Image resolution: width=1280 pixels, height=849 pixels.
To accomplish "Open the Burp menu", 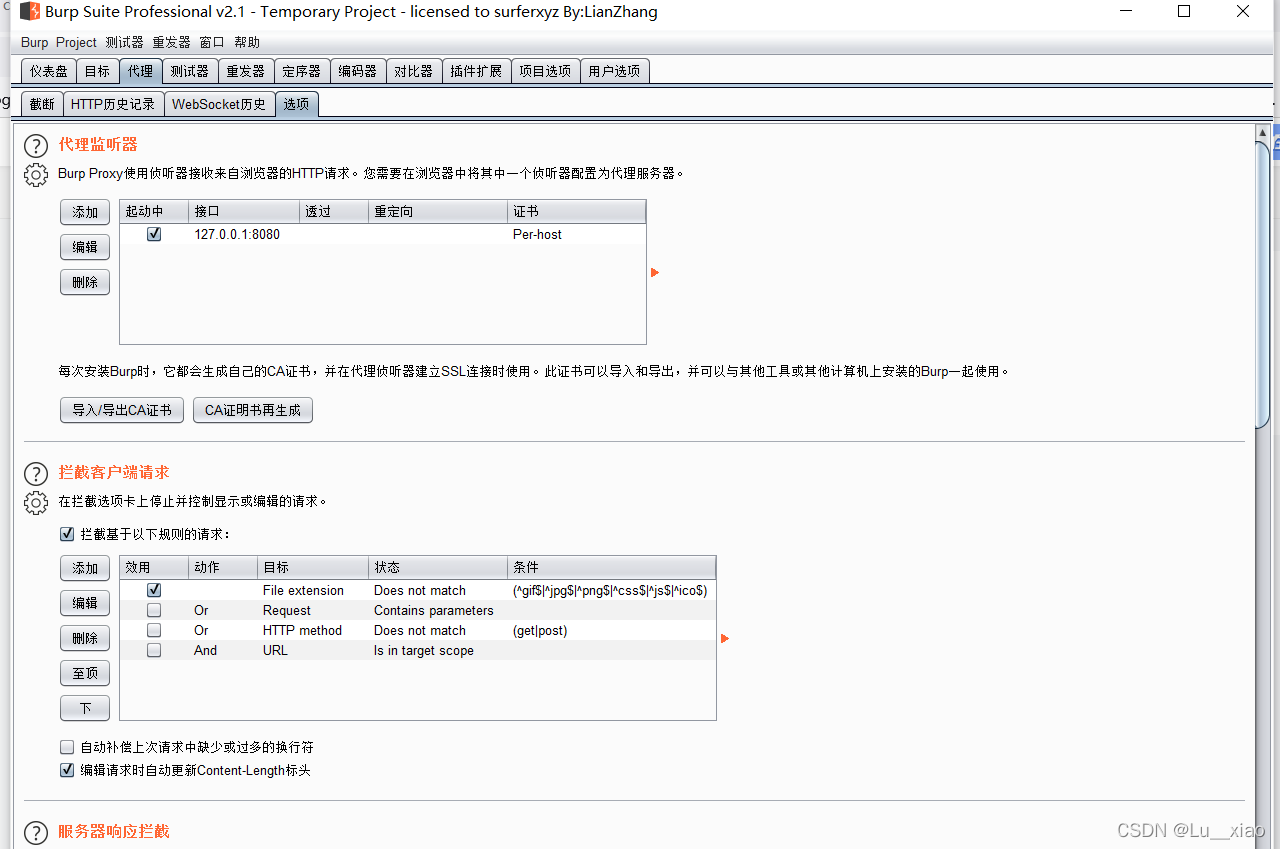I will click(x=34, y=42).
